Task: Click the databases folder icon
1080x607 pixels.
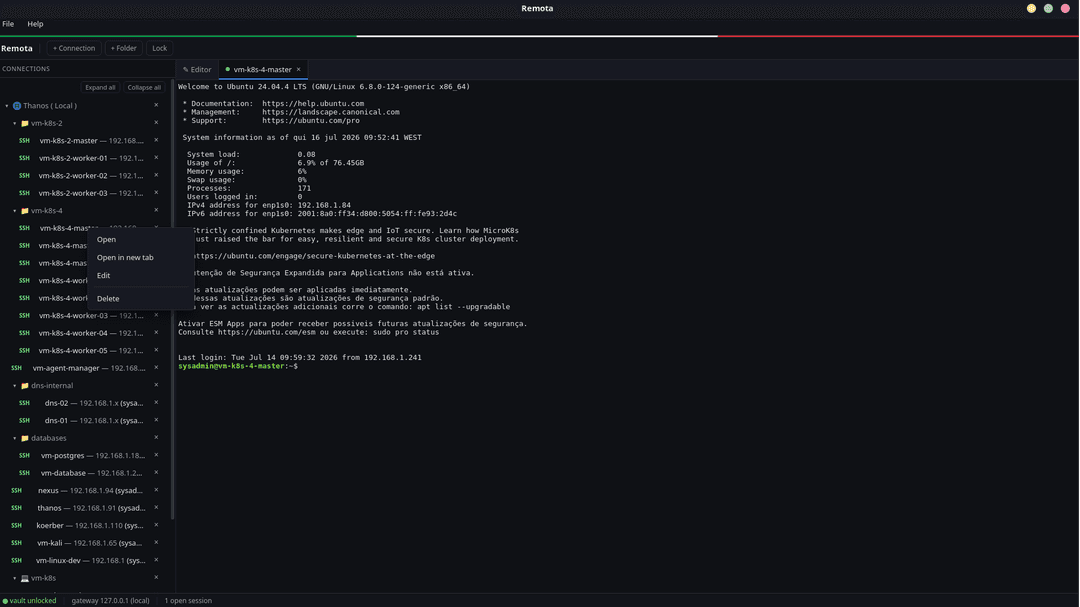Action: 25,438
